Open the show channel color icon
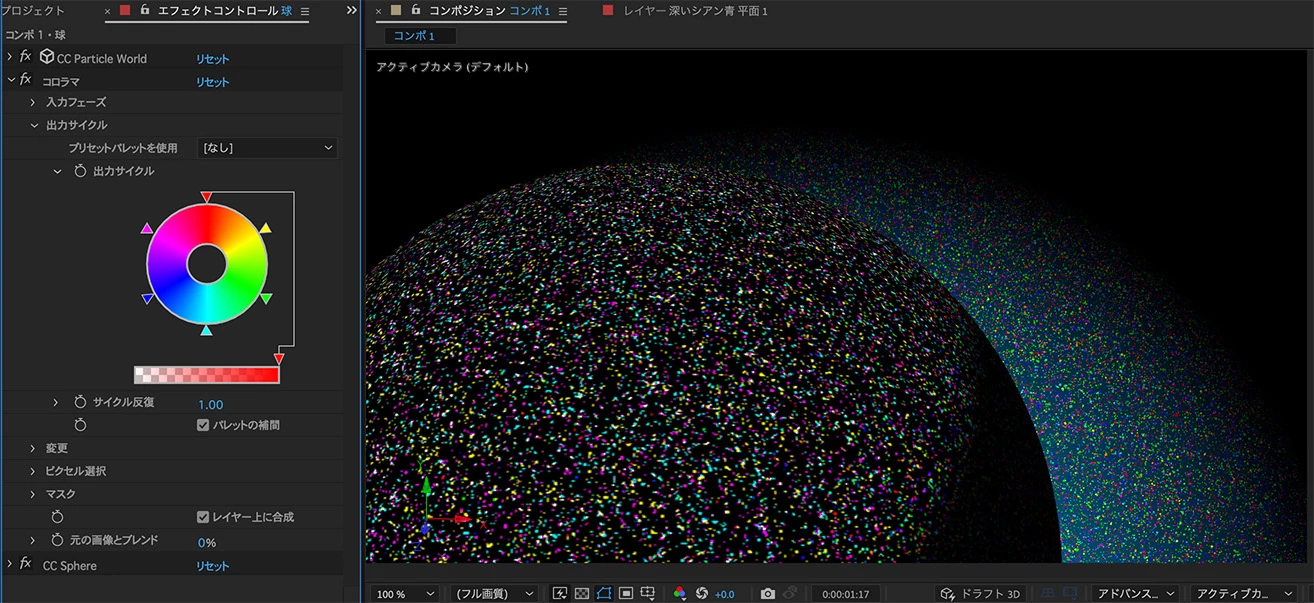1314x603 pixels. 680,594
